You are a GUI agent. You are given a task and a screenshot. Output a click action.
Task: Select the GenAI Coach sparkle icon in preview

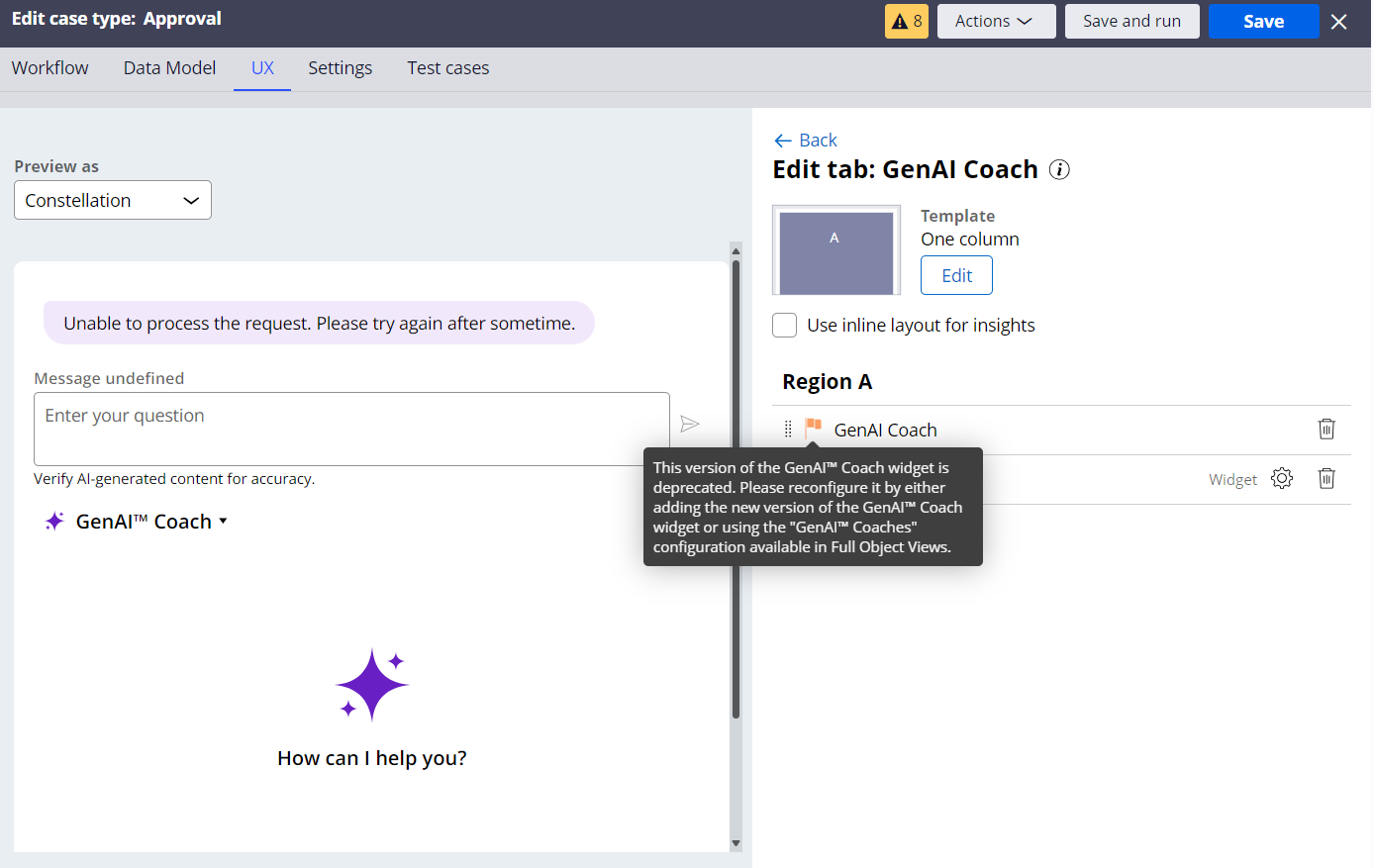point(53,521)
